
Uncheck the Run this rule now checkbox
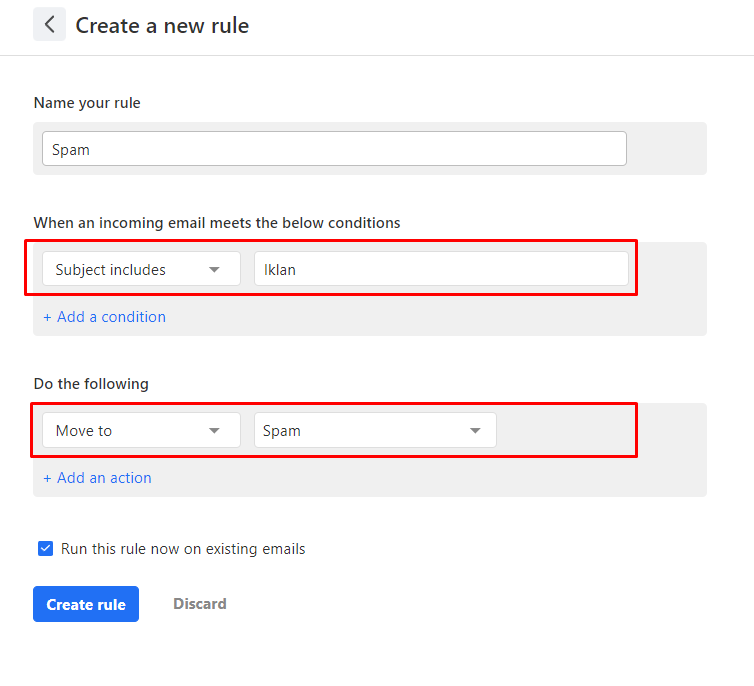[x=45, y=549]
